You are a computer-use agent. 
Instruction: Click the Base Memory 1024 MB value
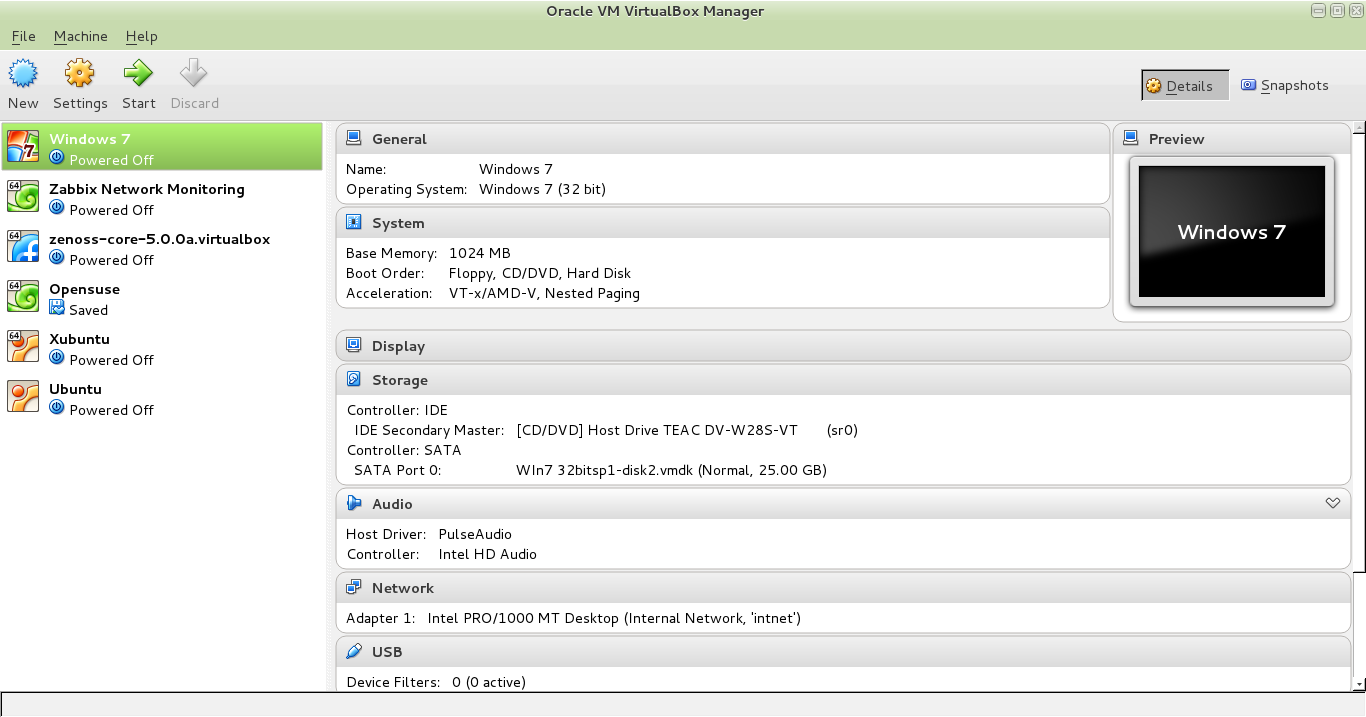pyautogui.click(x=480, y=253)
